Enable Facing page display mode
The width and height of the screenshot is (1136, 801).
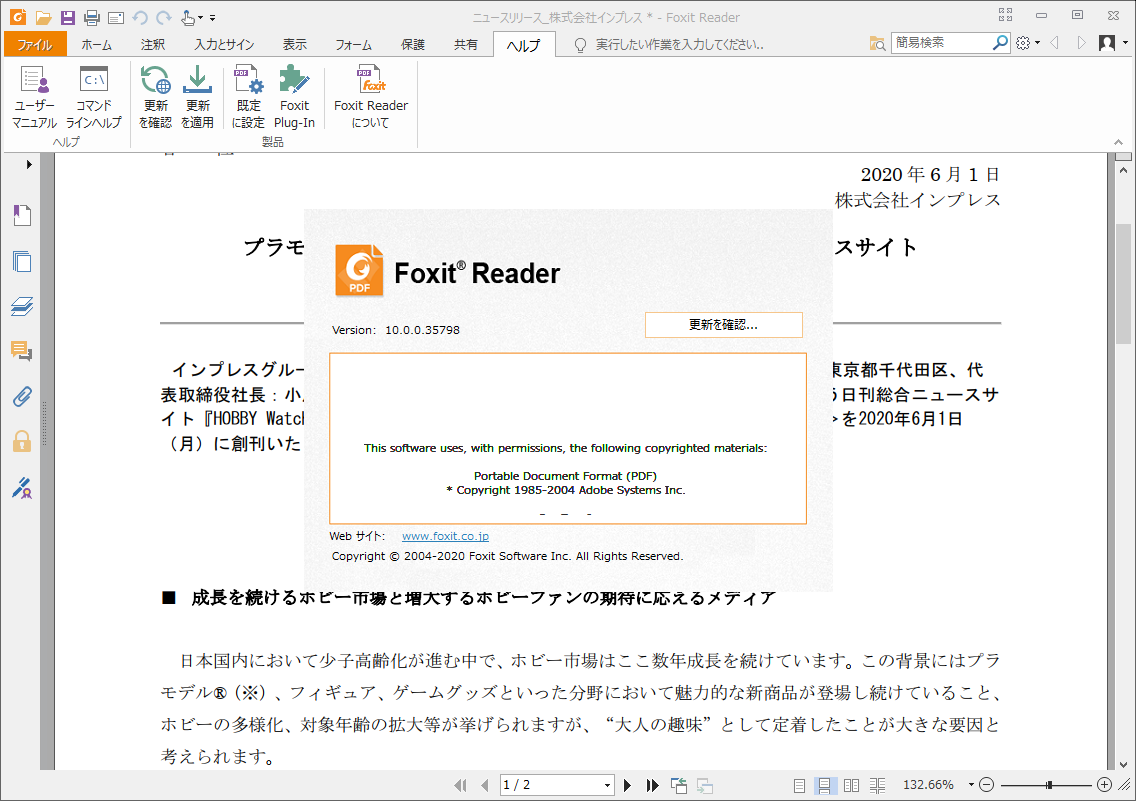coord(851,784)
